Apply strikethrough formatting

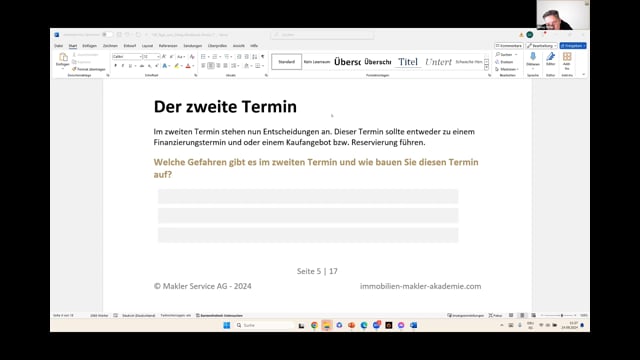click(x=142, y=66)
